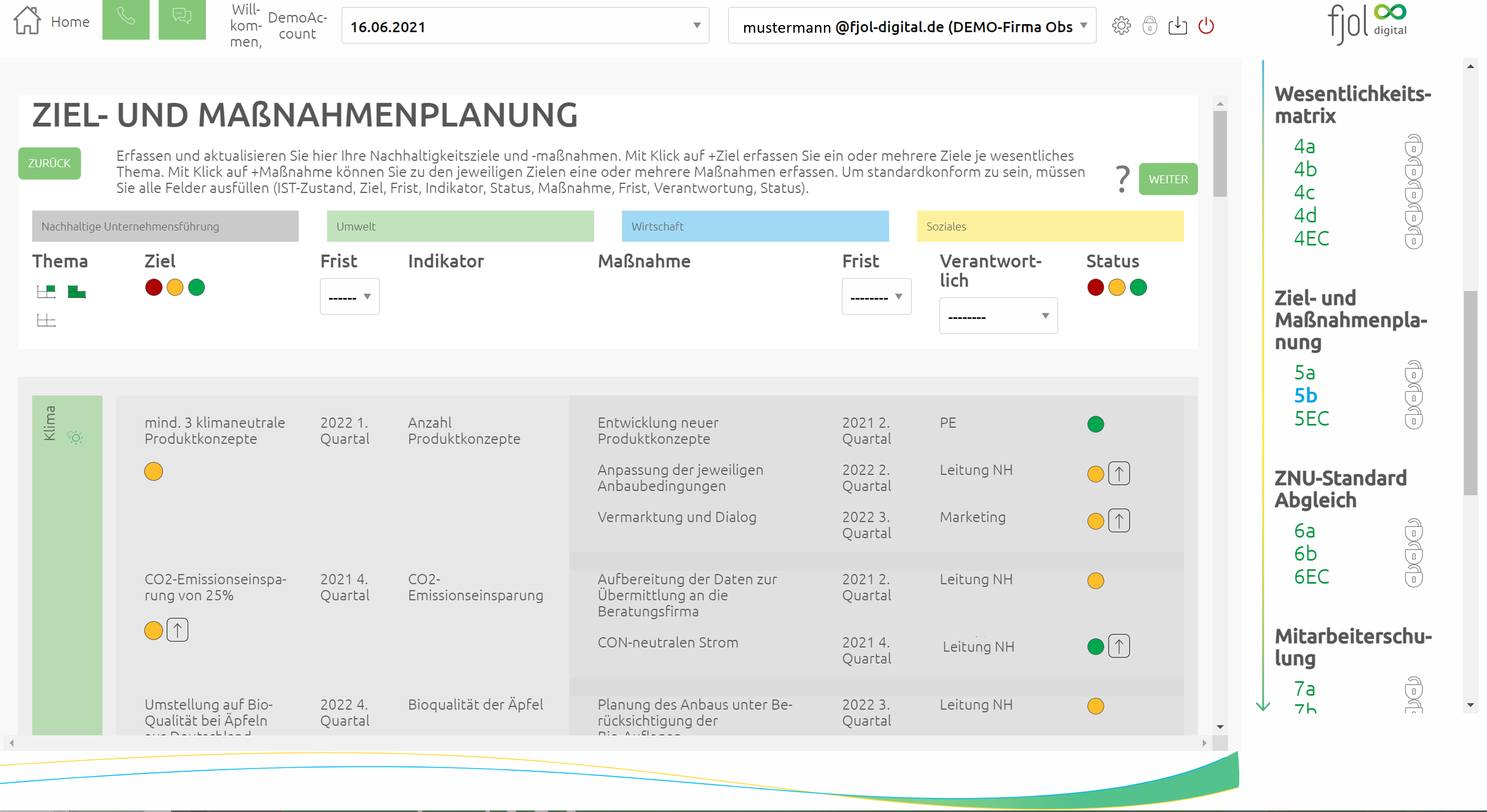Select the Soziales category tab
Screen dimensions: 1487x812
coord(1049,226)
